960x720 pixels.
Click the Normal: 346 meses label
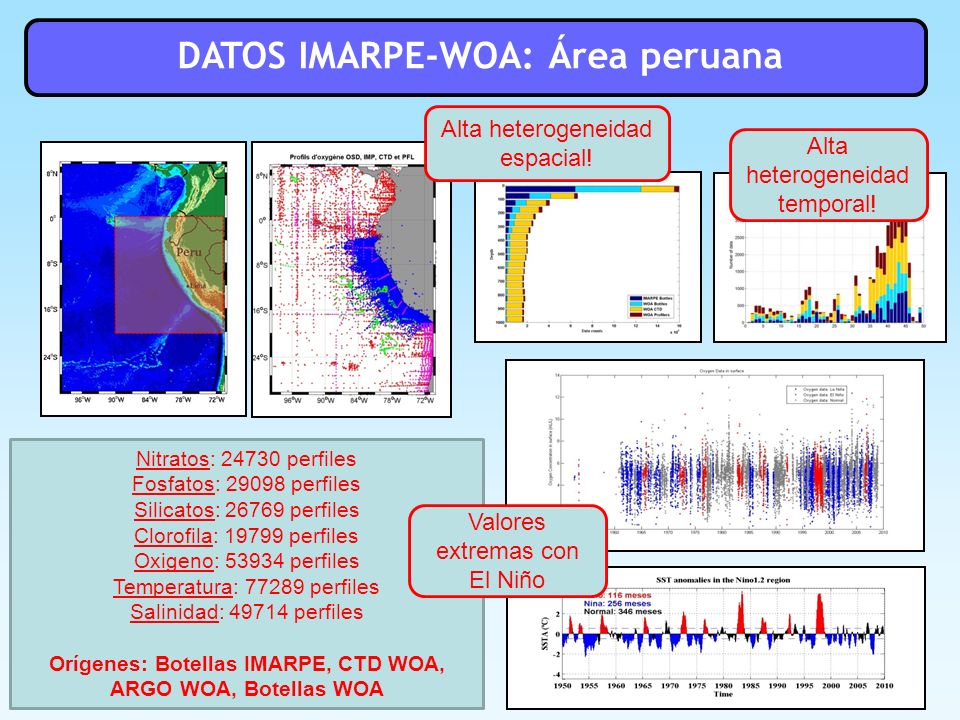pos(623,611)
